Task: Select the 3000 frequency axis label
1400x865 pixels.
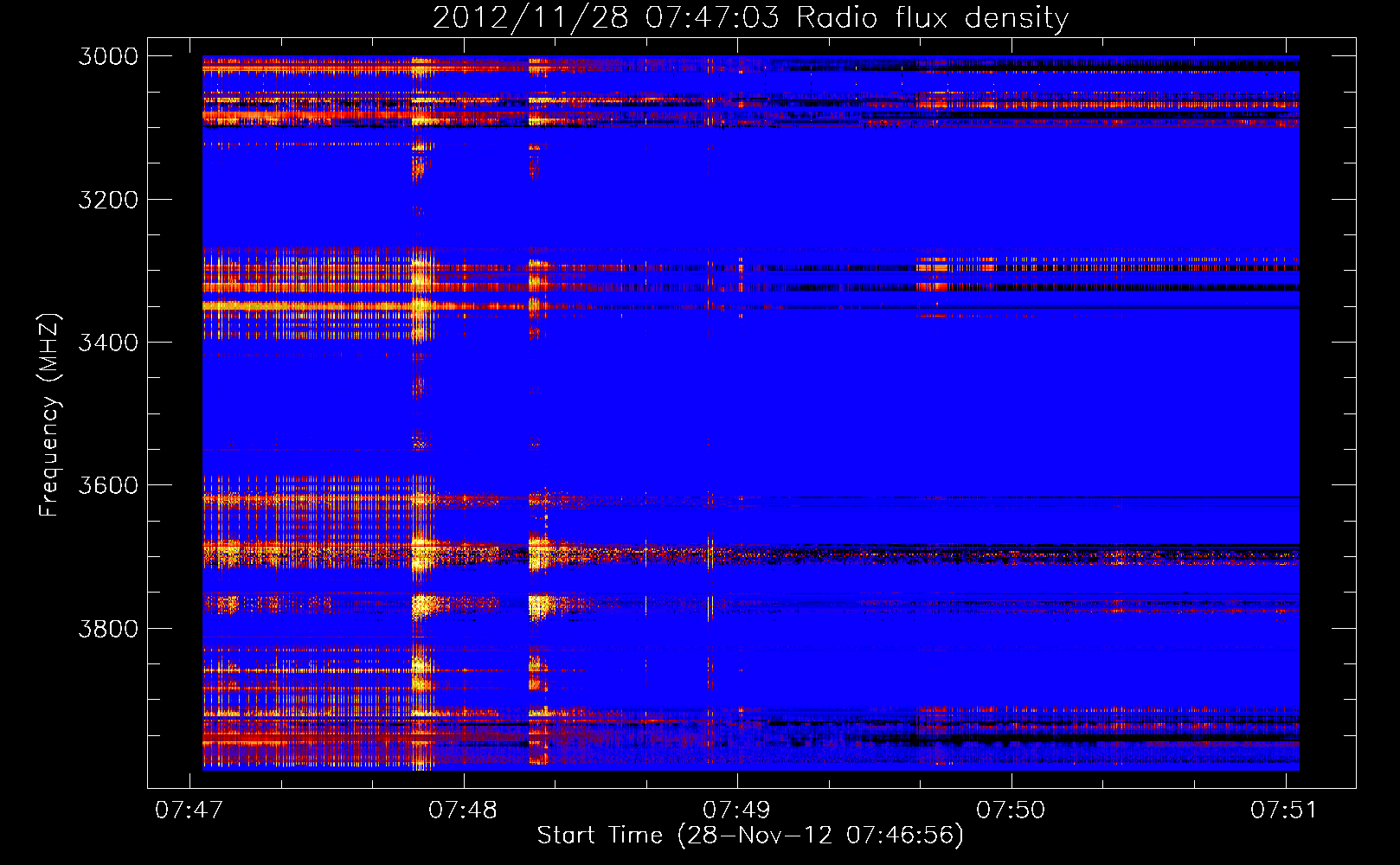Action: [x=108, y=56]
